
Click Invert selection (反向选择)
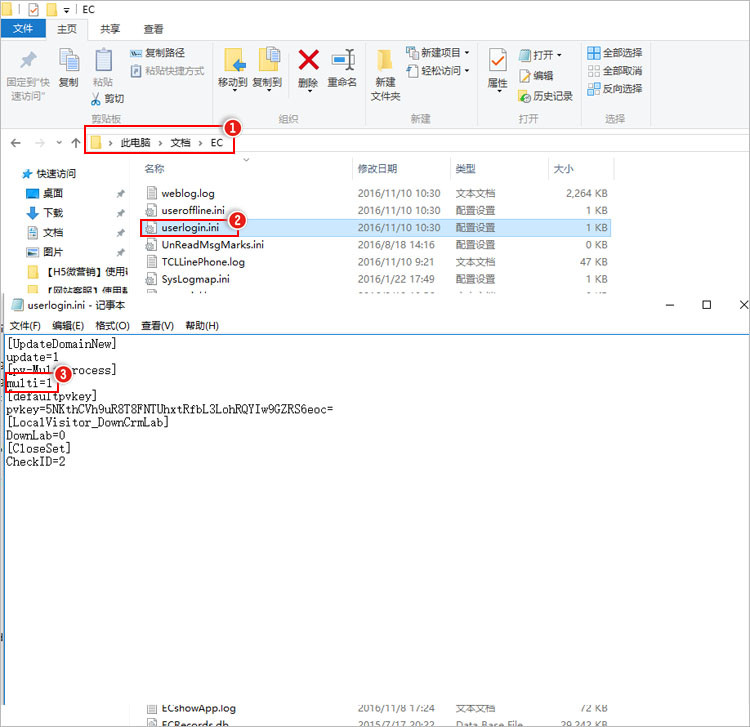615,88
